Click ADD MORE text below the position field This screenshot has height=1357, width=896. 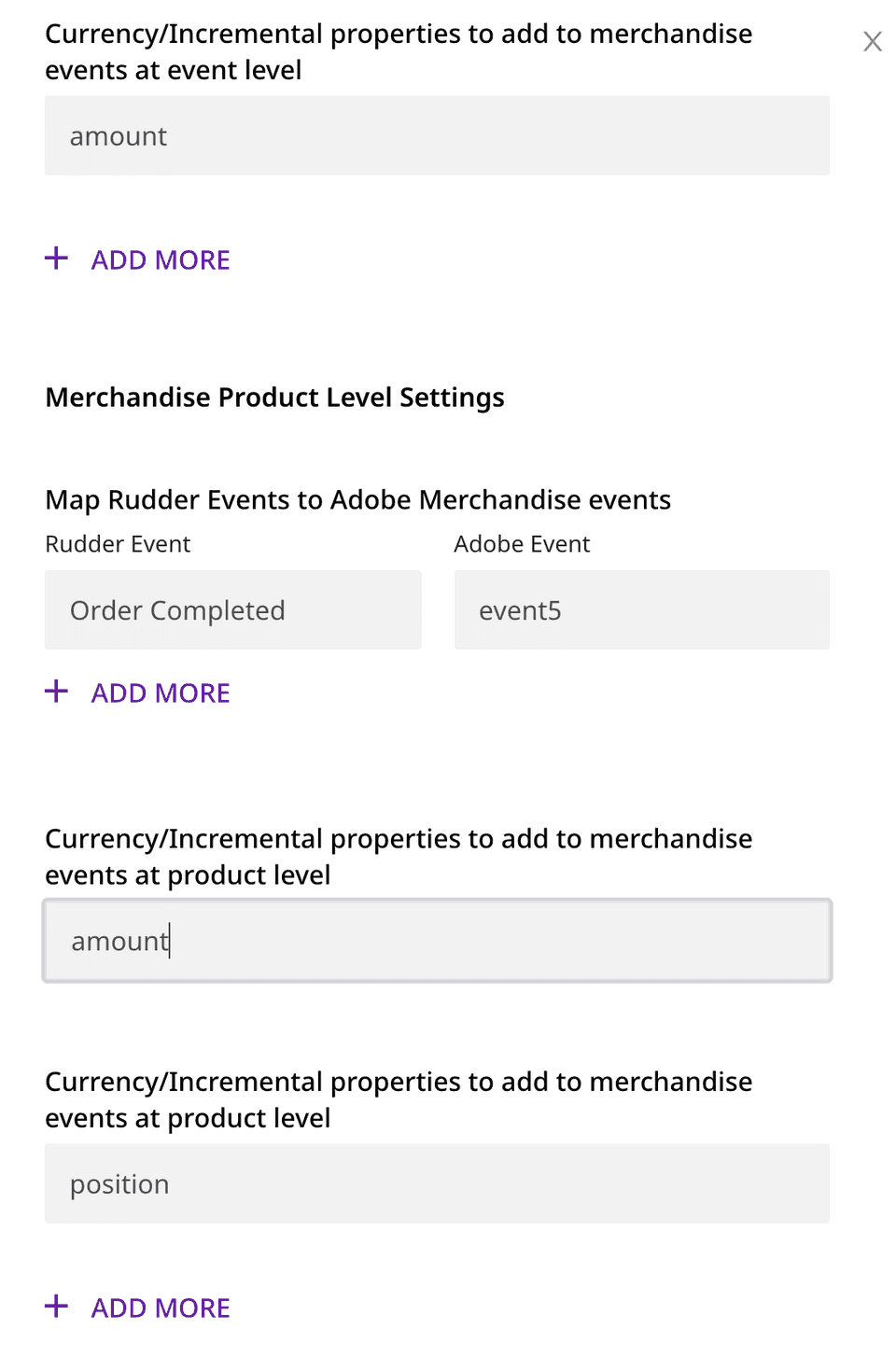[x=161, y=1308]
